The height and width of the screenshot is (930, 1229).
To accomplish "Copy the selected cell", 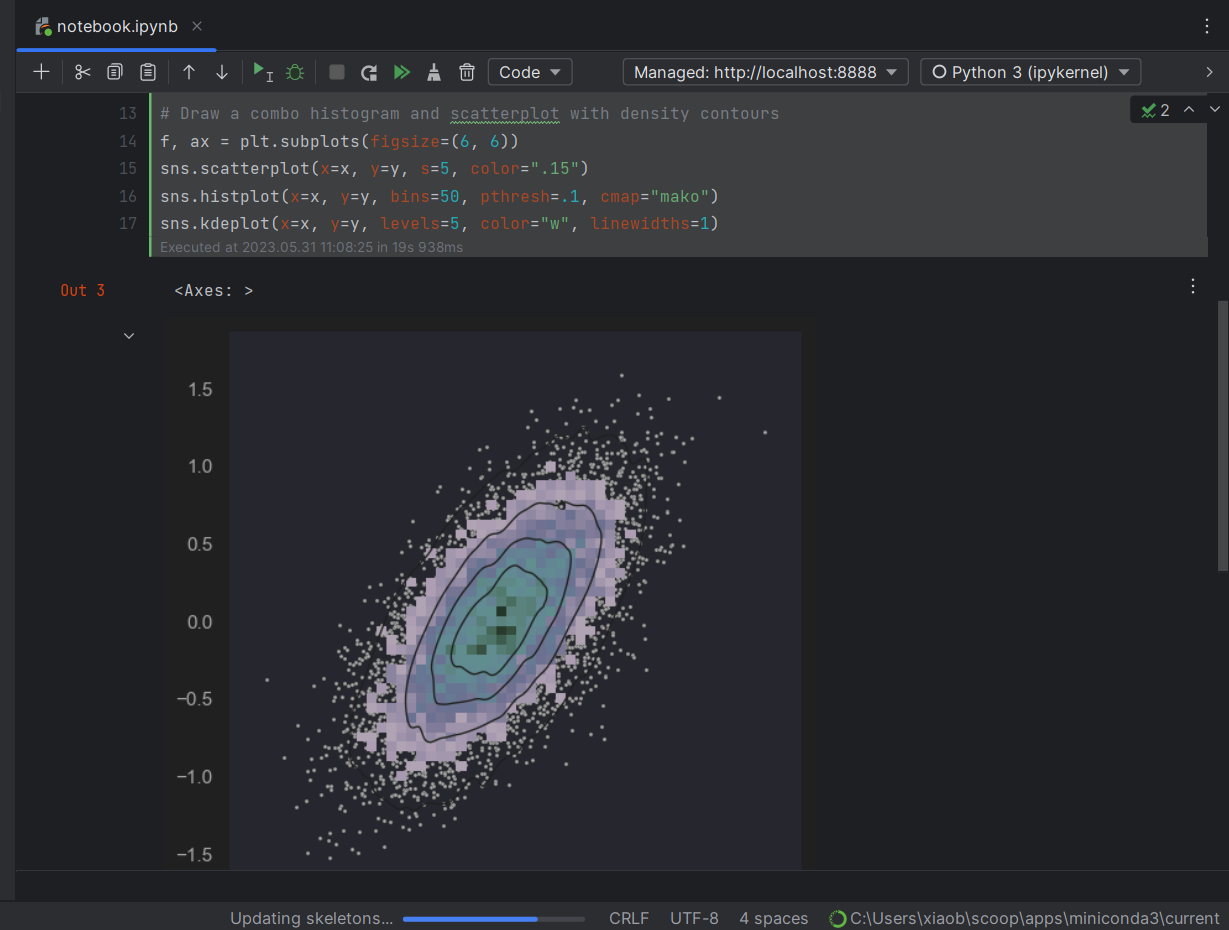I will (x=115, y=72).
